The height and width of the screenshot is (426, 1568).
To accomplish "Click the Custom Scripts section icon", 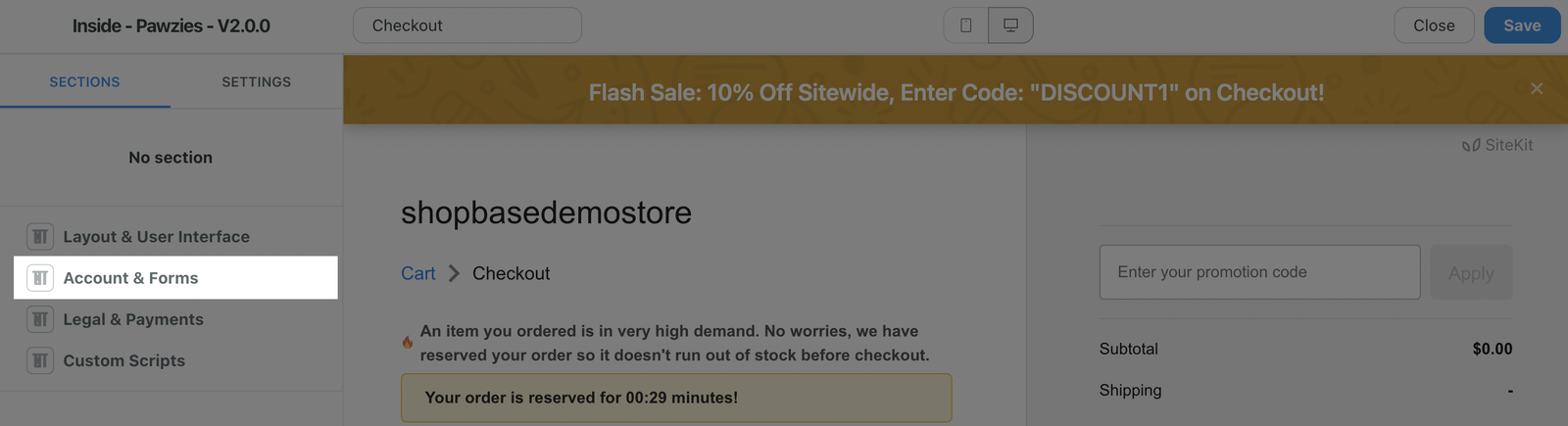I will [40, 360].
